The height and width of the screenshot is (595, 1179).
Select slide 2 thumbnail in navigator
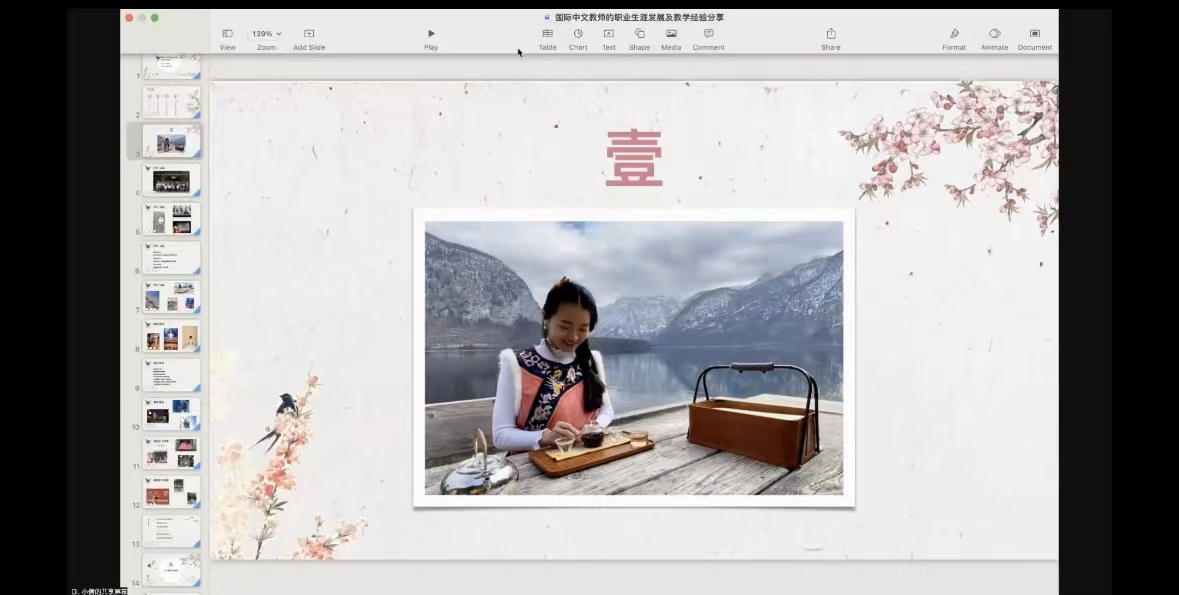(171, 102)
